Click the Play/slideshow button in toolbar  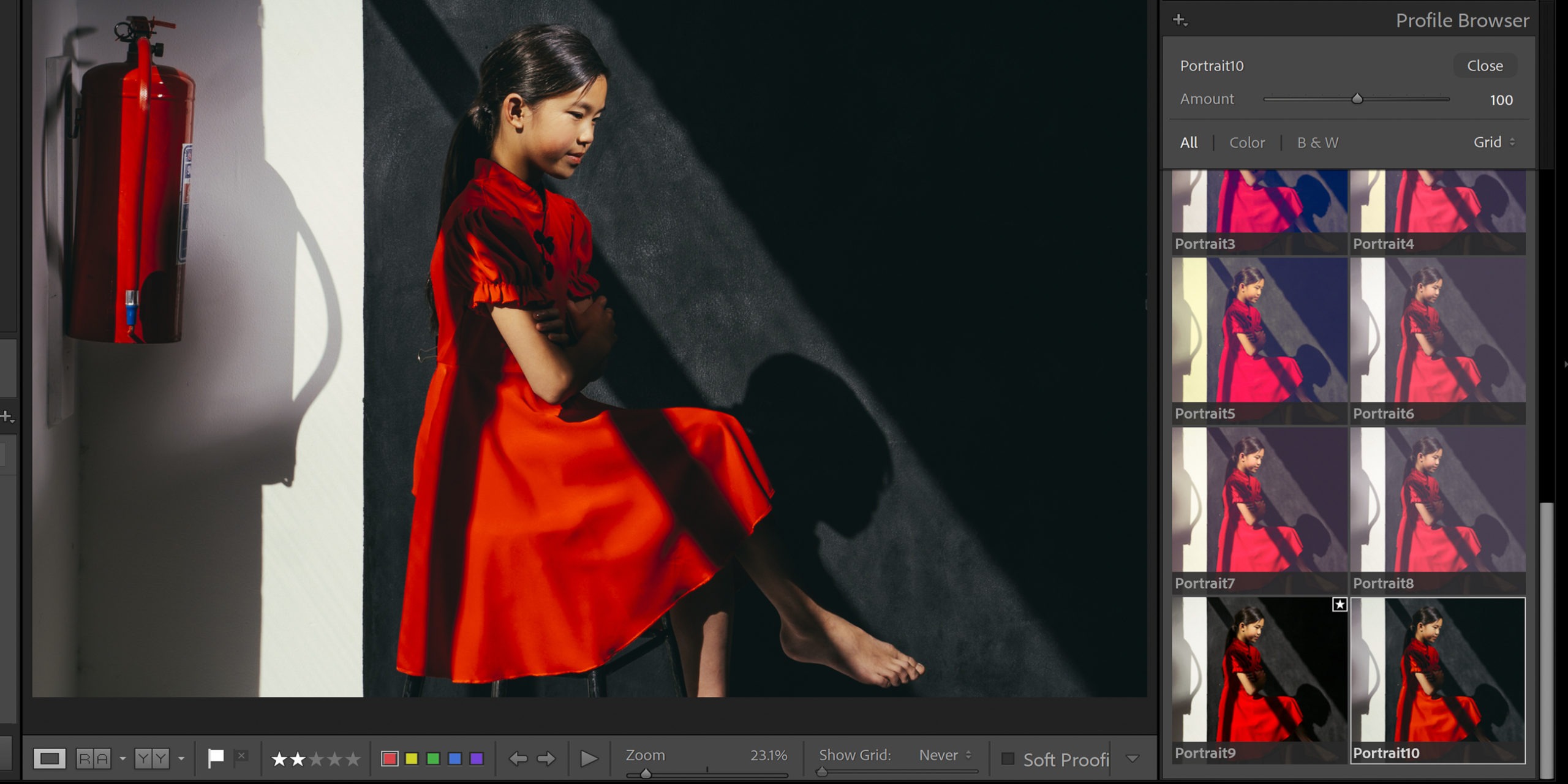587,757
